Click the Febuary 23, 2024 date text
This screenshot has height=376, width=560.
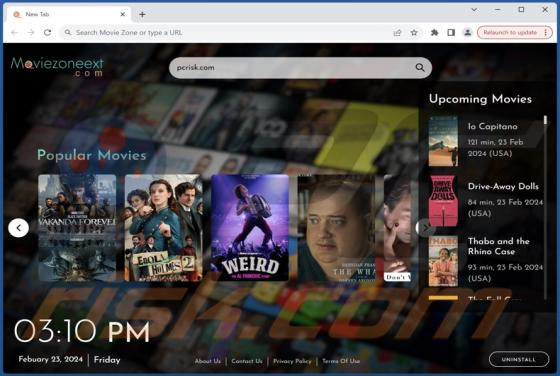click(x=50, y=359)
